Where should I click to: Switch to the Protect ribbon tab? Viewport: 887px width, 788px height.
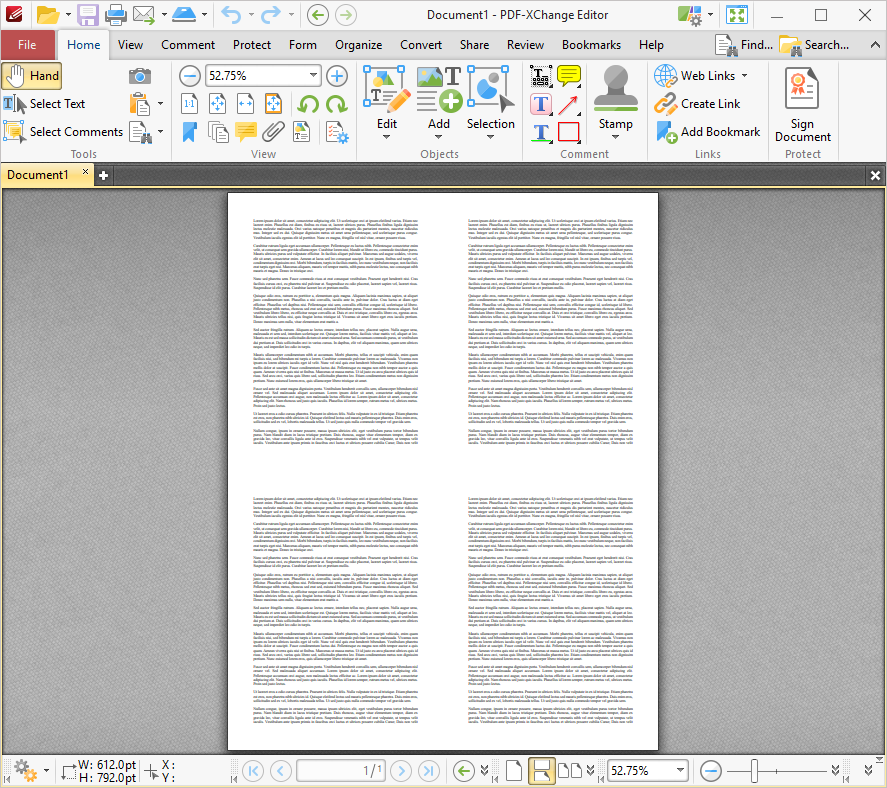pos(252,45)
